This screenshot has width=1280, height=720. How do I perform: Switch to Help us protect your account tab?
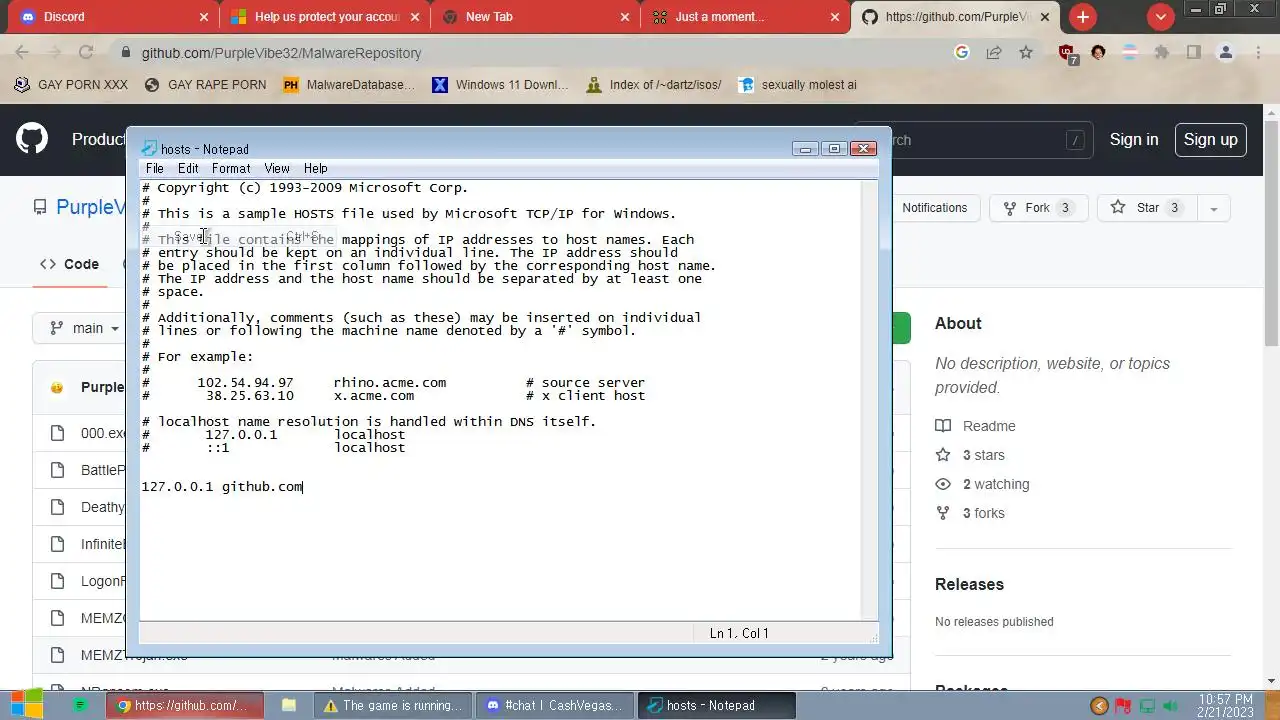pos(325,17)
